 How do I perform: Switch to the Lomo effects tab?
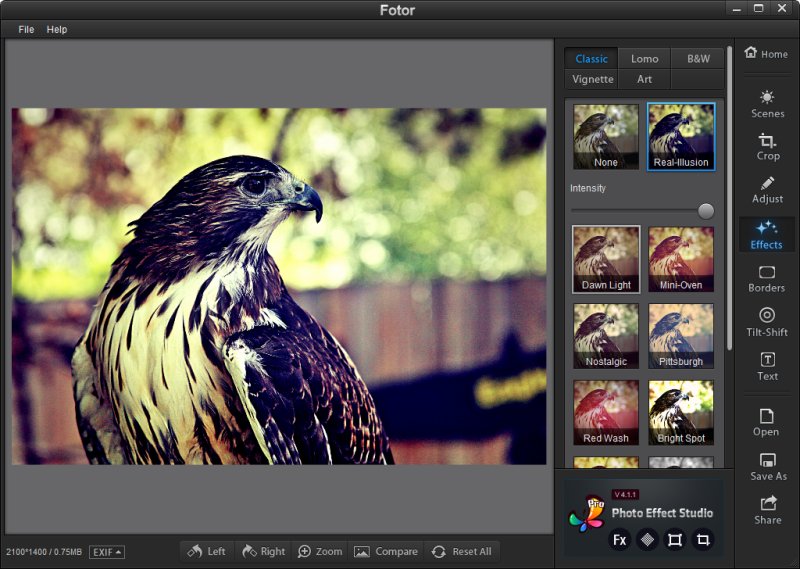pyautogui.click(x=645, y=59)
